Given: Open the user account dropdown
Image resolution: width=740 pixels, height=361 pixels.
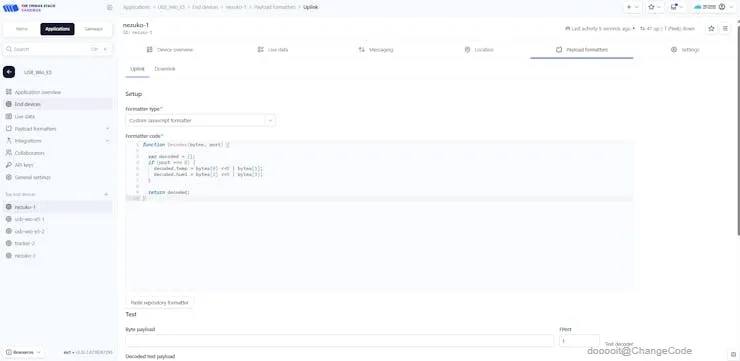Looking at the screenshot, I should pyautogui.click(x=715, y=7).
